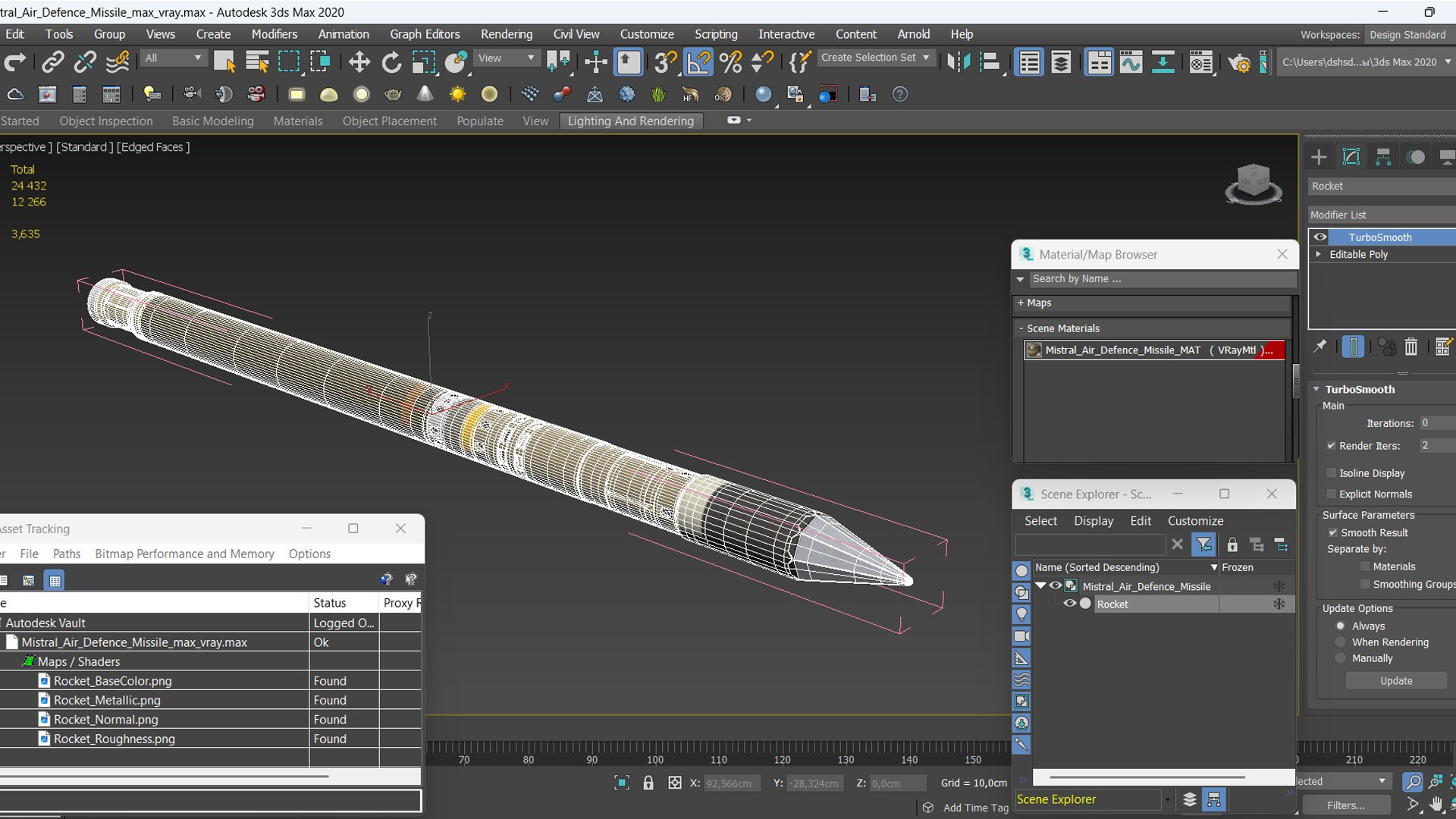Open the Hierarchy panel icon
Screen dimensions: 1456x819
[x=1383, y=157]
